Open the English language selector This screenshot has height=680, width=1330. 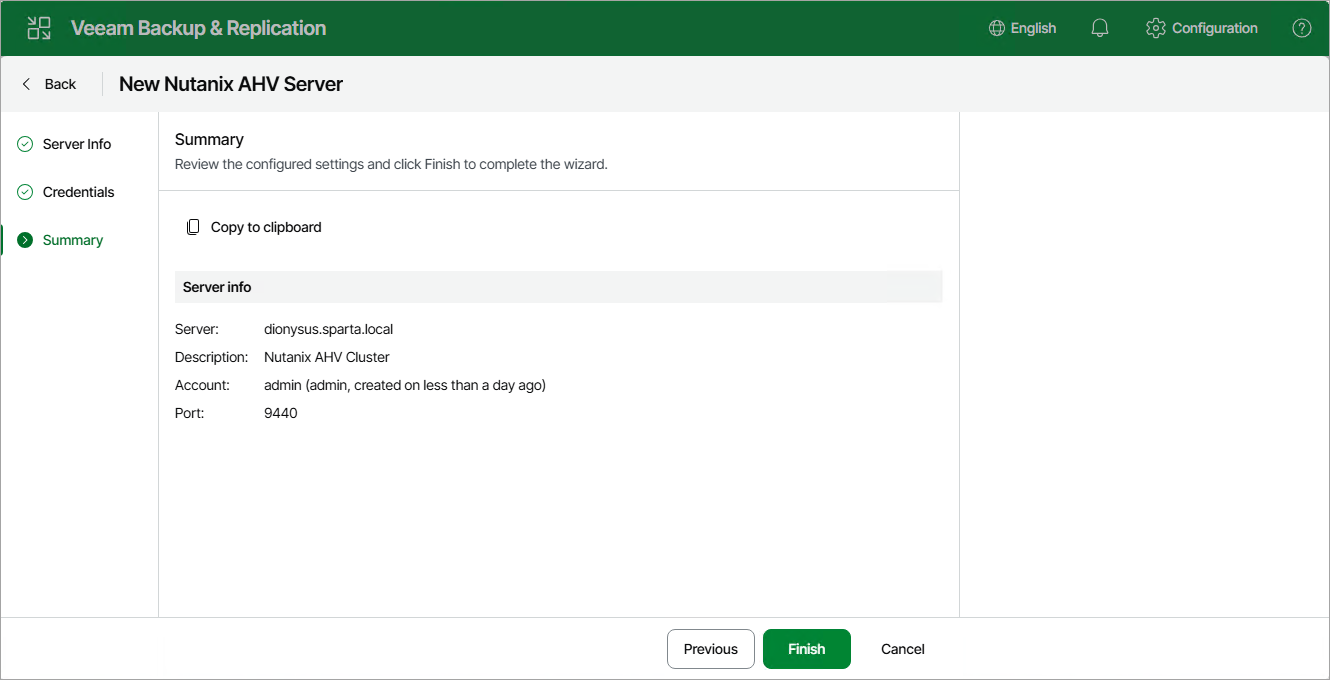[1022, 28]
